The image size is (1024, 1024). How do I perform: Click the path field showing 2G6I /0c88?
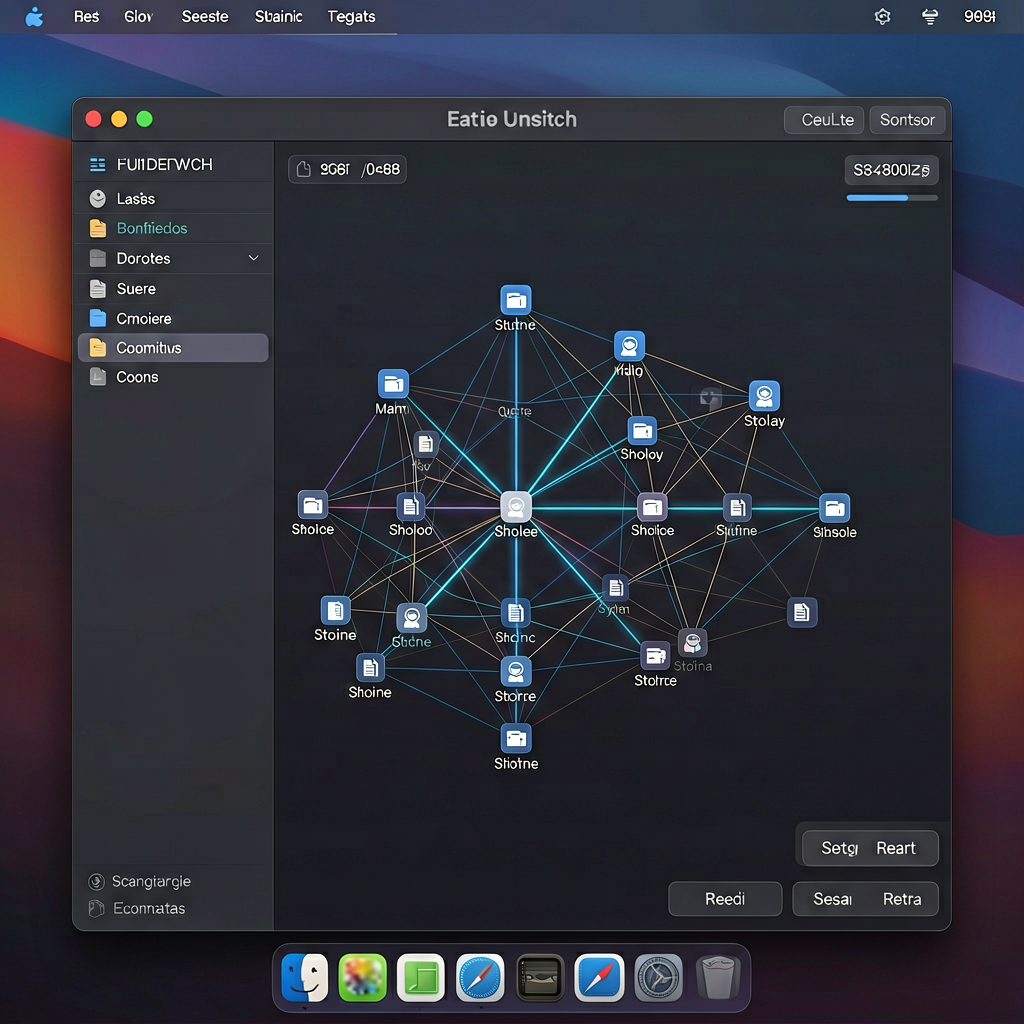pyautogui.click(x=347, y=169)
